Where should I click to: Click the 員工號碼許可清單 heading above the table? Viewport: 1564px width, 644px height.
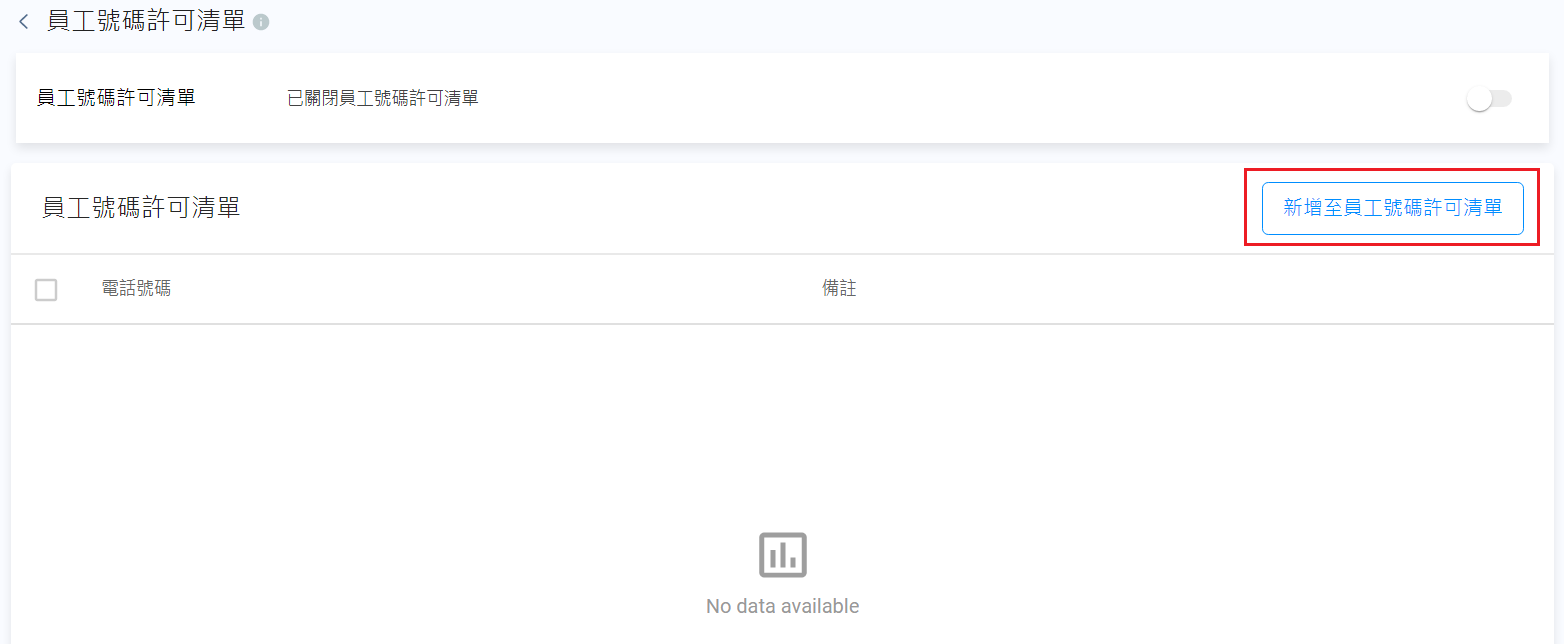tap(141, 207)
